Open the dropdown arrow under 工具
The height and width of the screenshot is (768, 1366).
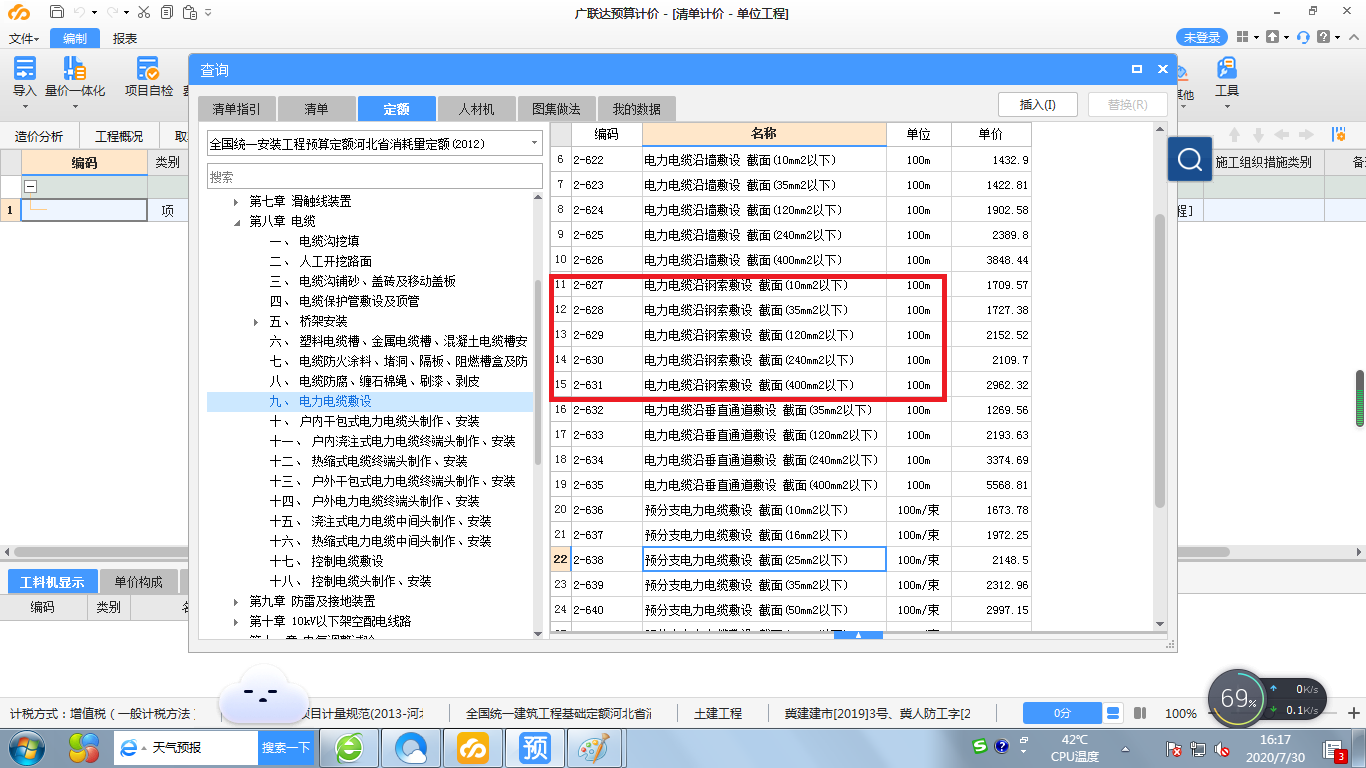tap(1227, 105)
